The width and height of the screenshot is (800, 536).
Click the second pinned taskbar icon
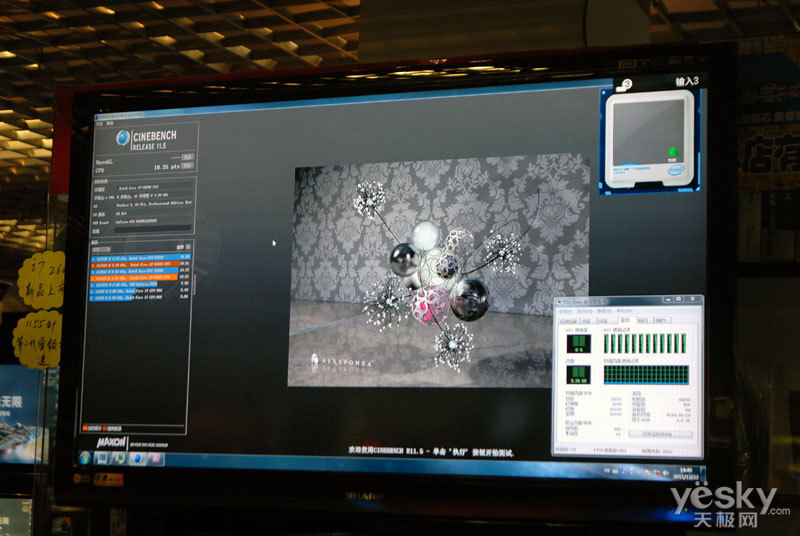(119, 458)
